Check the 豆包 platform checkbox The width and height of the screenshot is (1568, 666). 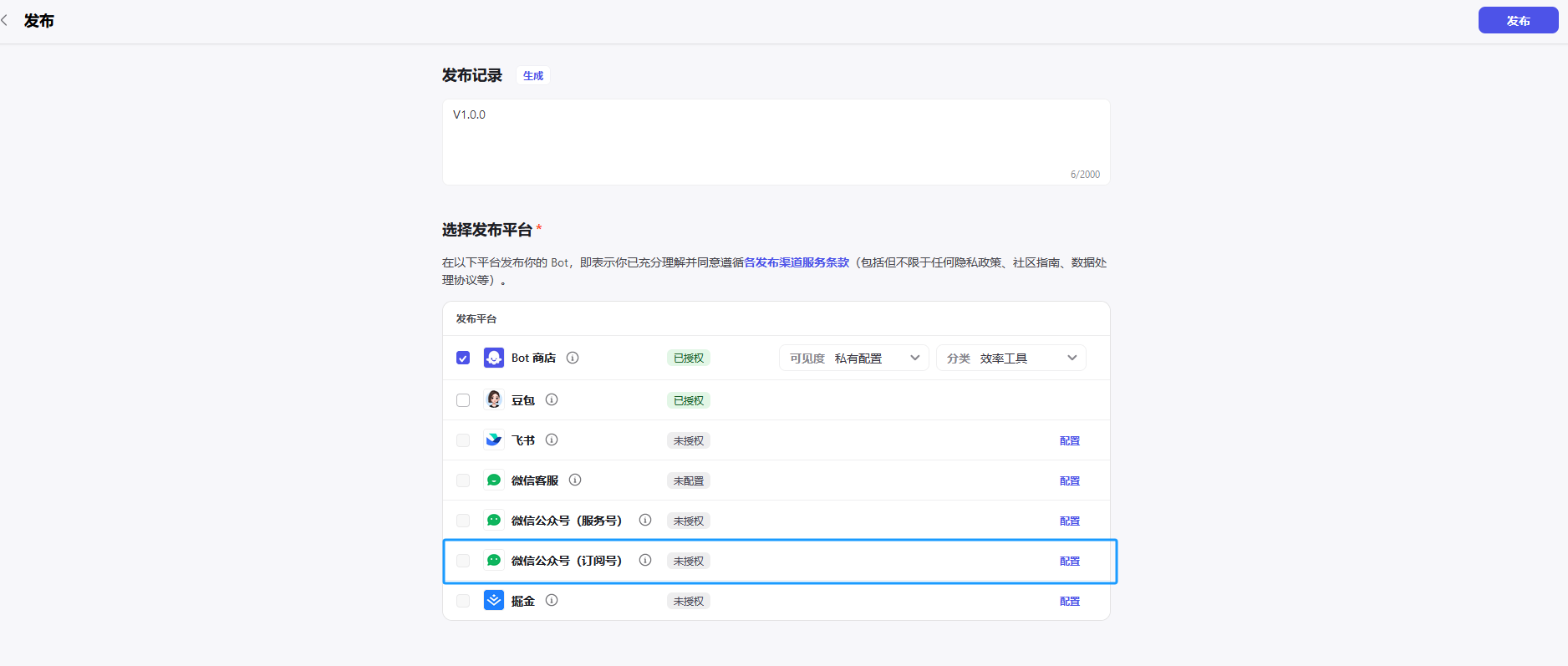click(x=463, y=400)
